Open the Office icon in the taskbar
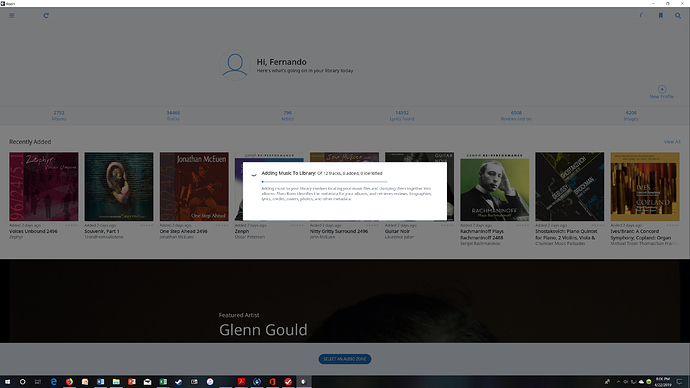Viewport: 690px width, 388px height. pyautogui.click(x=272, y=382)
